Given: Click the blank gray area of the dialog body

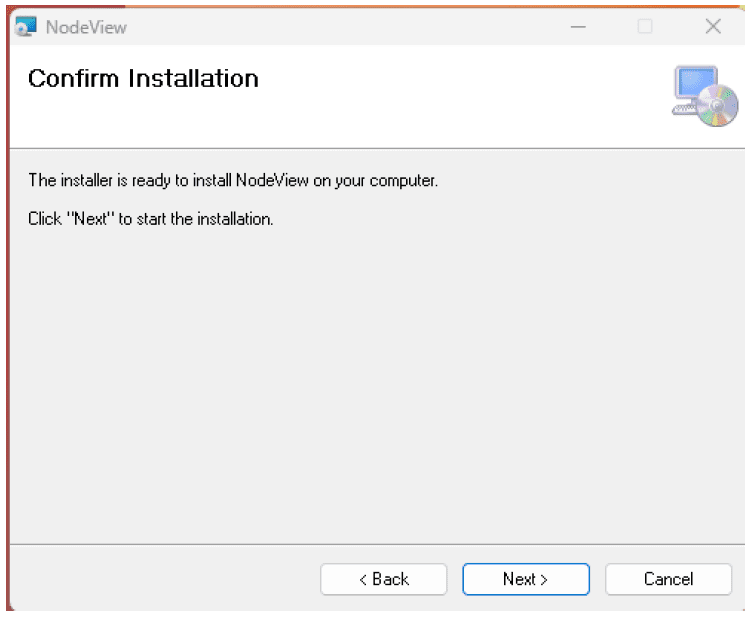Looking at the screenshot, I should pos(375,380).
